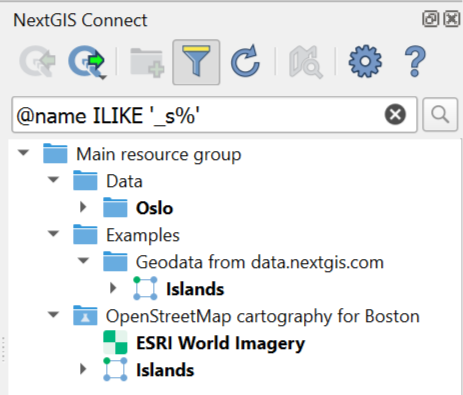Collapse Main resource group

(x=23, y=153)
